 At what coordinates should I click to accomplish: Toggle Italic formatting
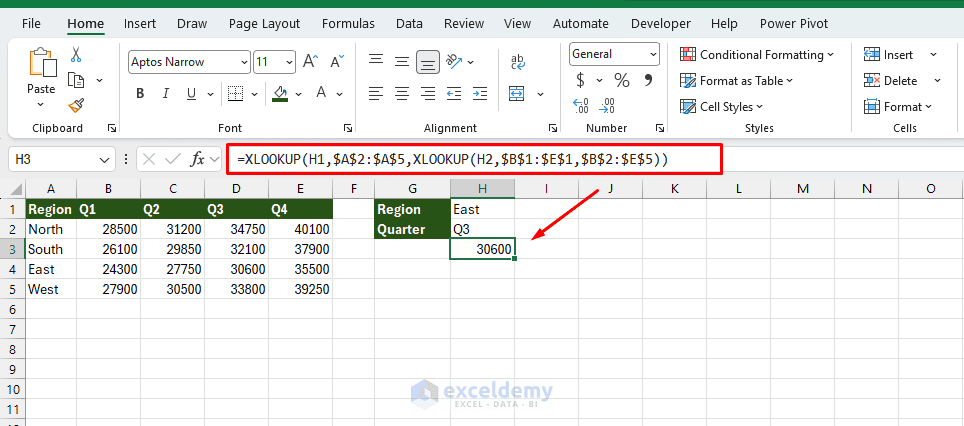pos(165,93)
